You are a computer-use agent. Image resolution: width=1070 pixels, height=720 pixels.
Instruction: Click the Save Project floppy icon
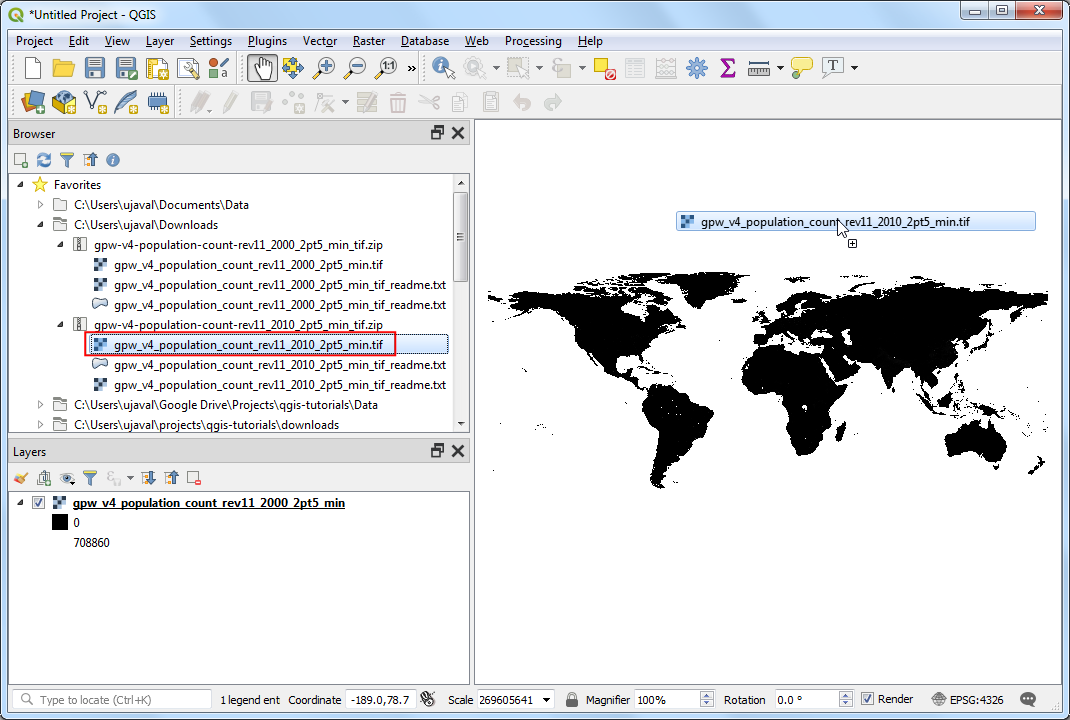[x=95, y=68]
